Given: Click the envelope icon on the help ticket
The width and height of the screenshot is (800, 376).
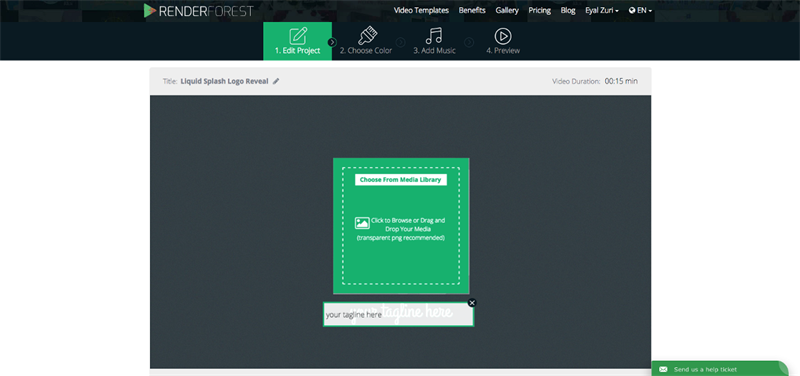Looking at the screenshot, I should [663, 369].
